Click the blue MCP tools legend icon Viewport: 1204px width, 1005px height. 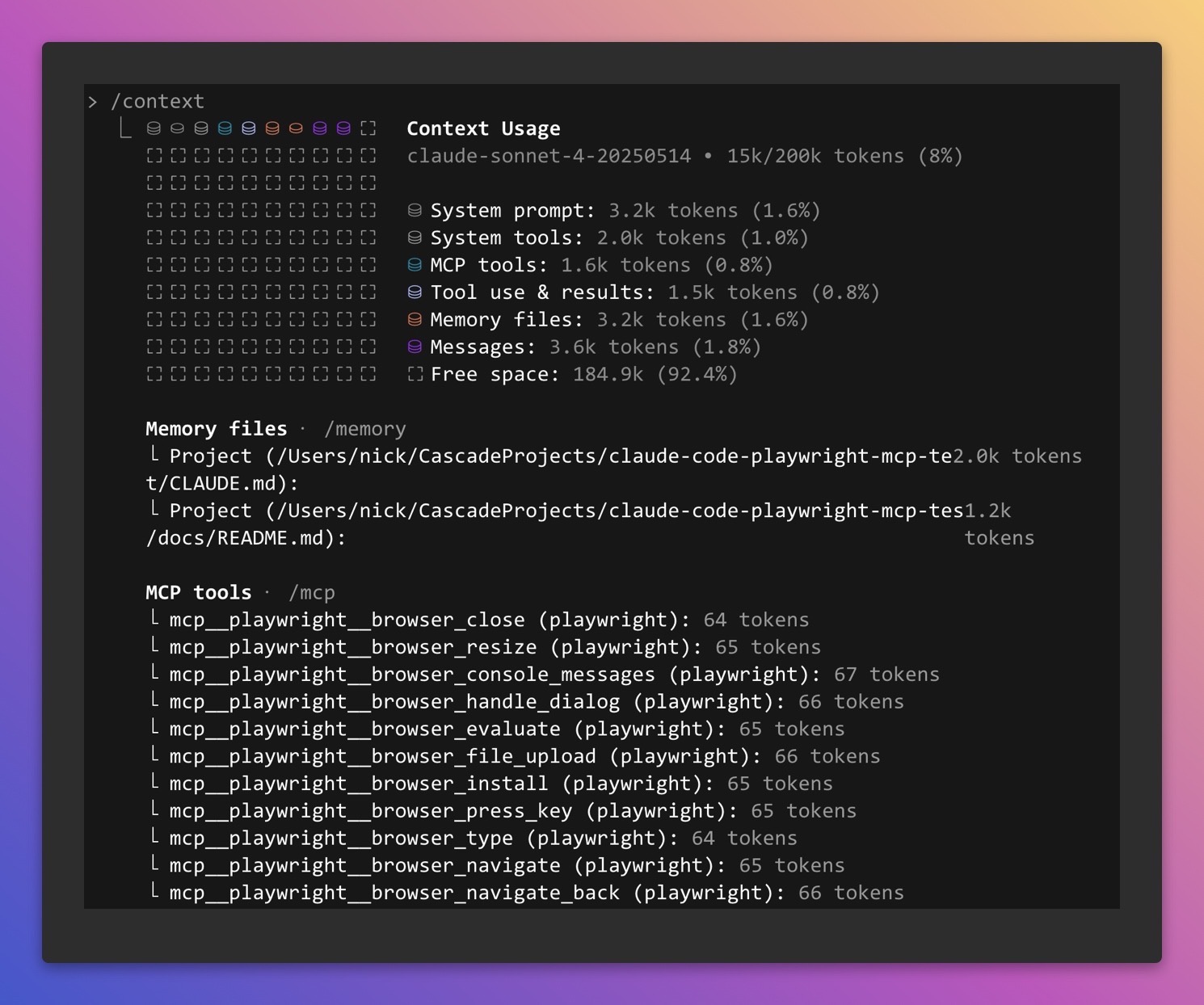point(415,265)
